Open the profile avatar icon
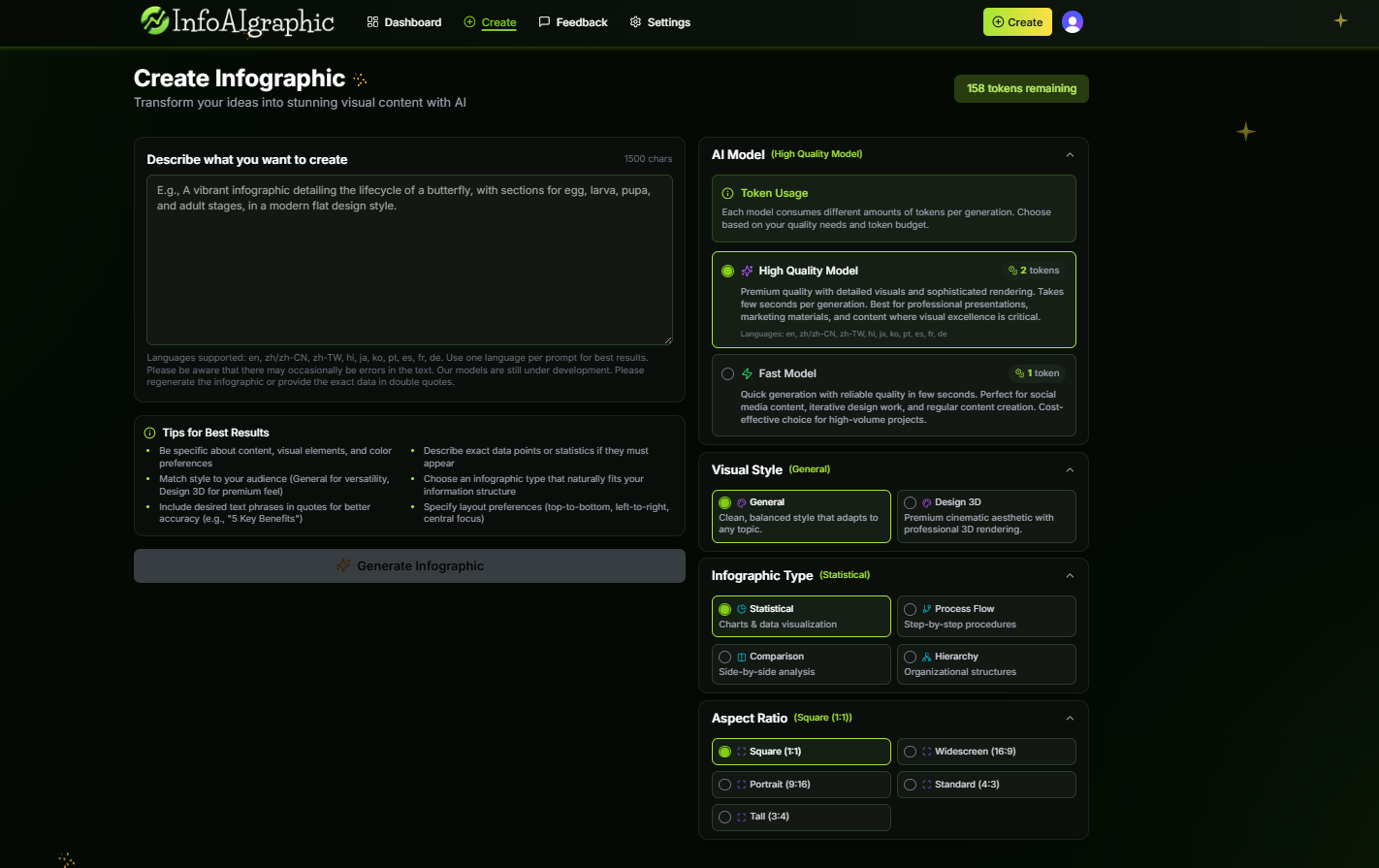Viewport: 1379px width, 868px height. click(x=1073, y=21)
